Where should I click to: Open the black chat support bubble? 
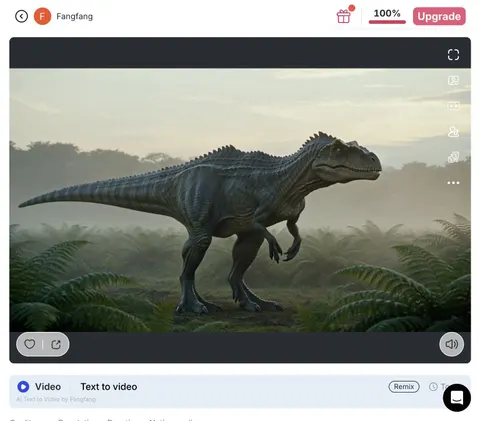457,397
